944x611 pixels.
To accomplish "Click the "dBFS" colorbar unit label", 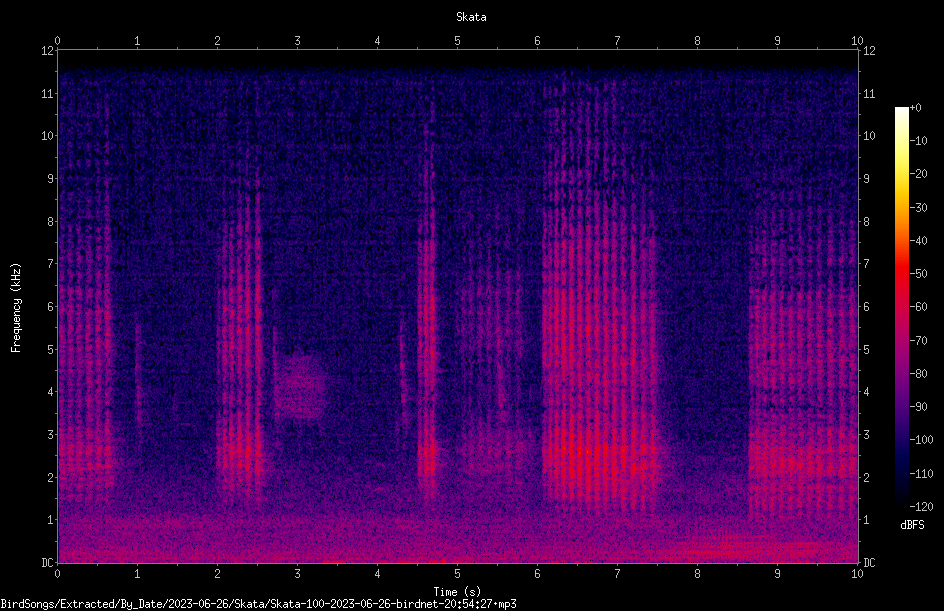I will [912, 525].
